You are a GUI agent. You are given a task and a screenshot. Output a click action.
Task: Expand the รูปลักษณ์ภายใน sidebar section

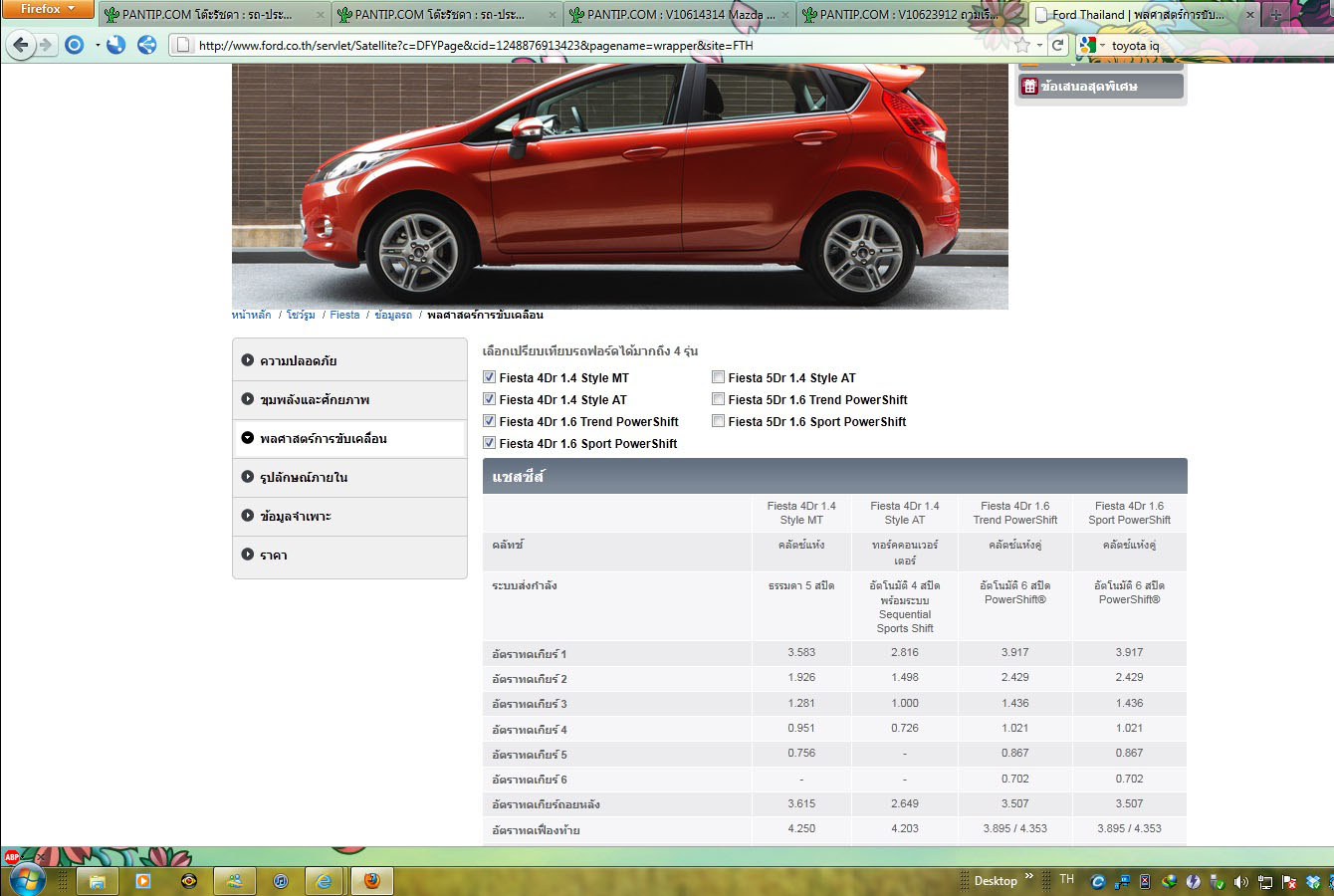click(349, 477)
